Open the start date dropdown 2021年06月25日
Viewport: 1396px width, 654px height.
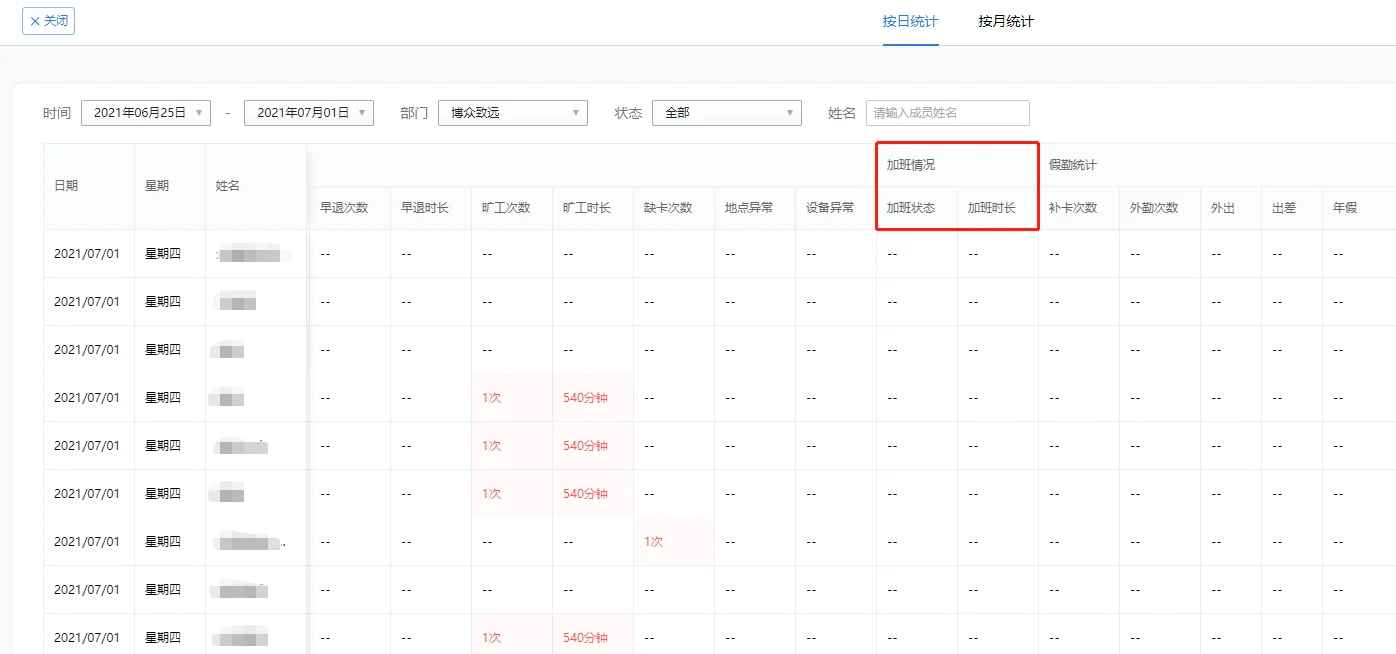pyautogui.click(x=146, y=113)
